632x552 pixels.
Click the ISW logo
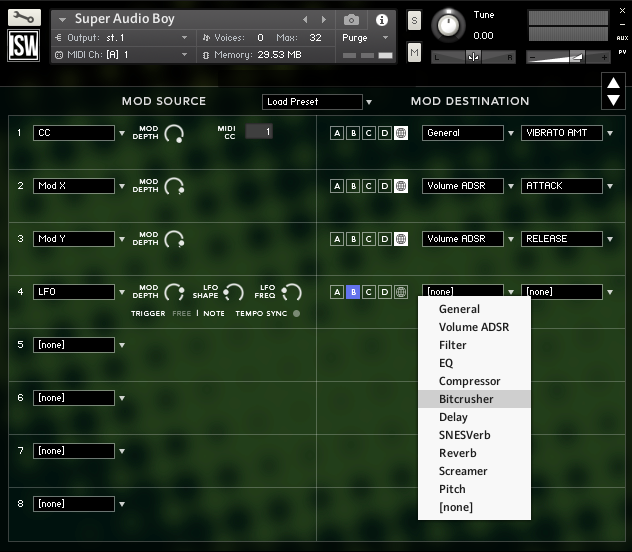(x=24, y=46)
